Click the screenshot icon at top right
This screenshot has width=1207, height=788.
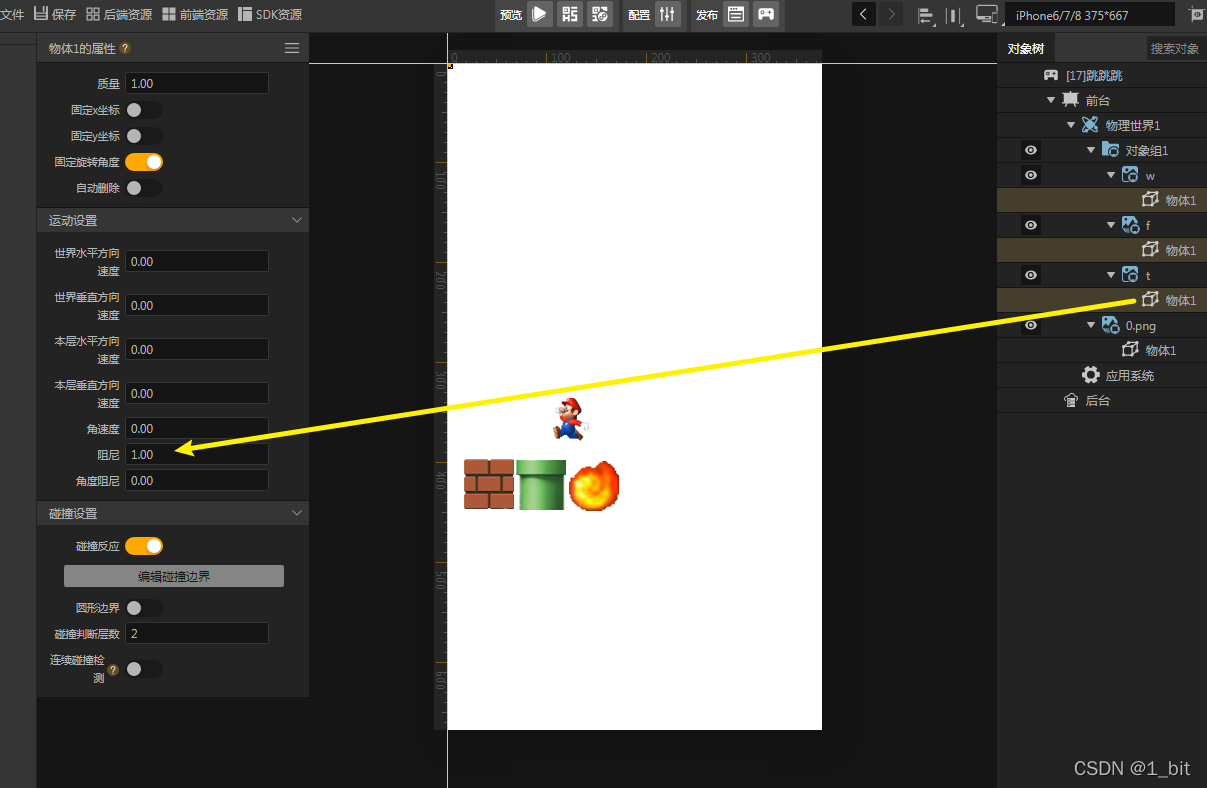pyautogui.click(x=1196, y=14)
